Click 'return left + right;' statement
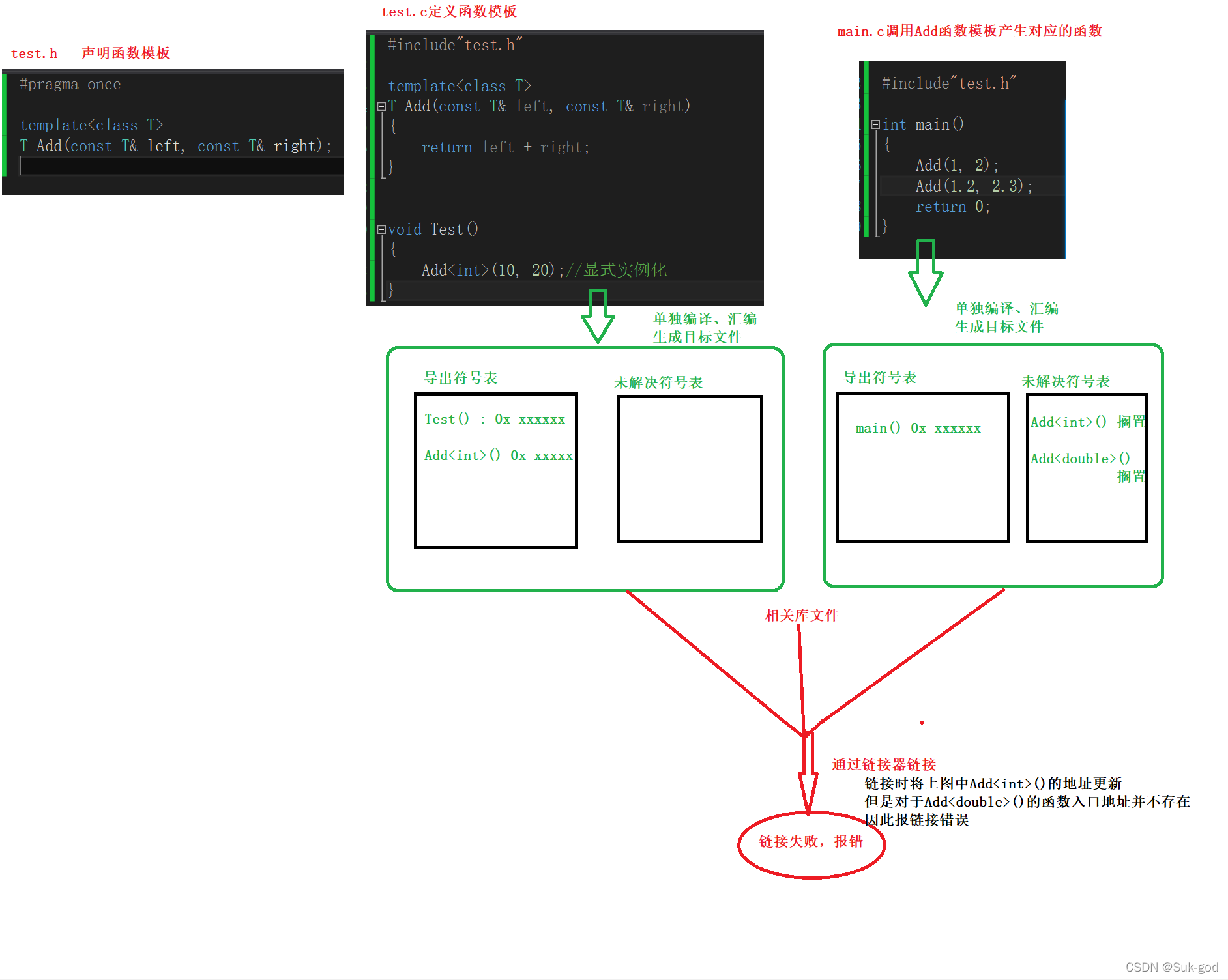This screenshot has width=1228, height=980. tap(505, 147)
